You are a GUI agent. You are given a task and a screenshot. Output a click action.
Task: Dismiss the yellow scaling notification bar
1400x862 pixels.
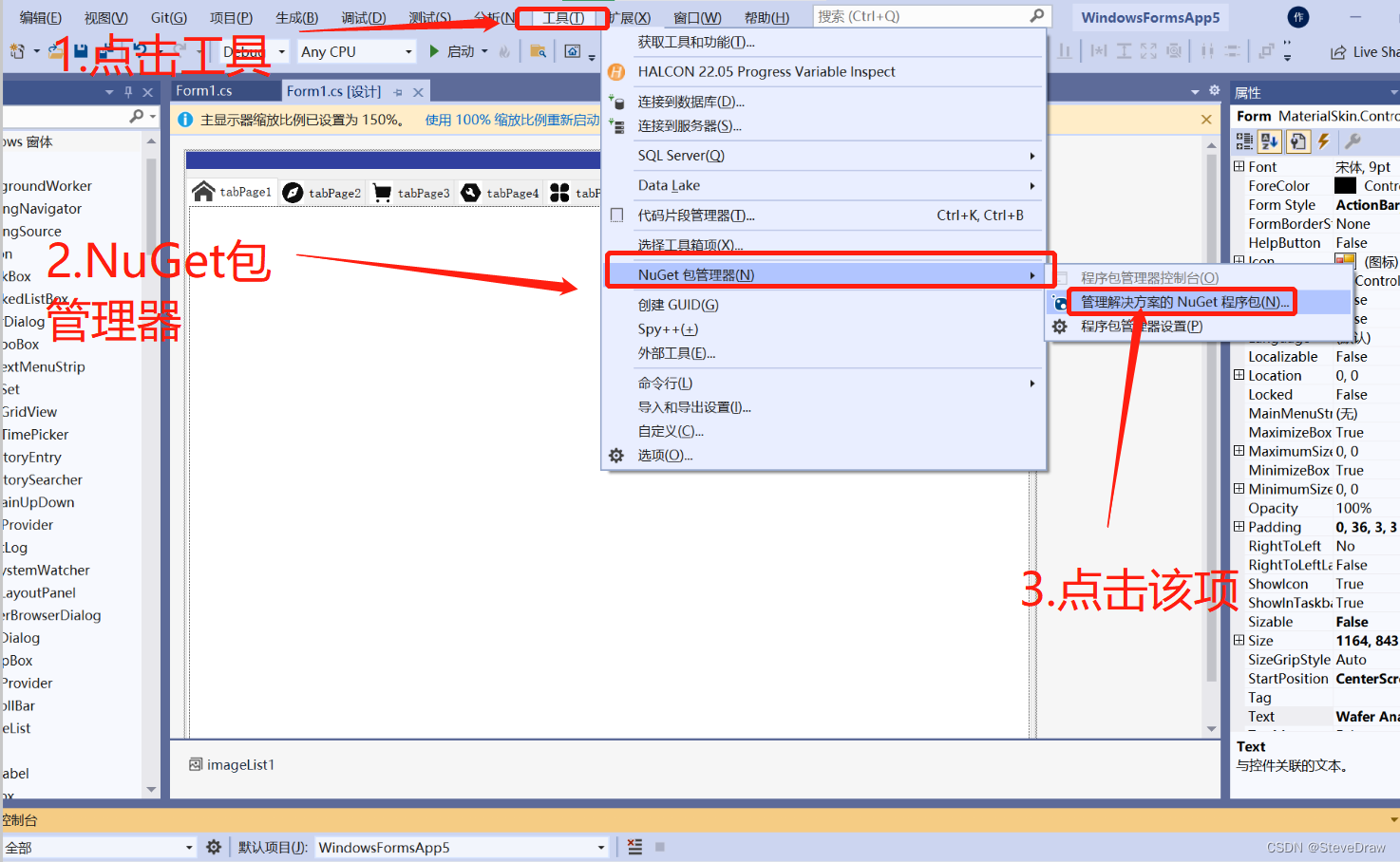click(1206, 120)
